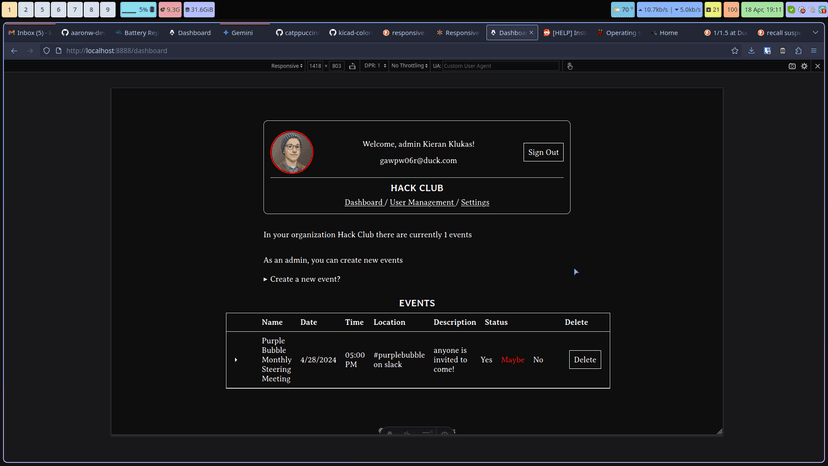Select Yes status for the event
828x466 pixels.
486,360
